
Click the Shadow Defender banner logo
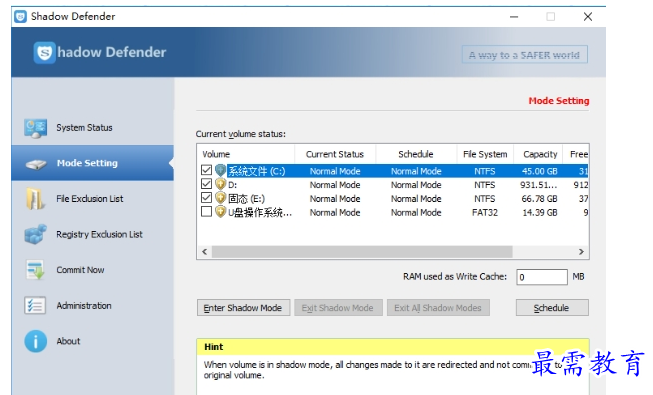(x=44, y=52)
